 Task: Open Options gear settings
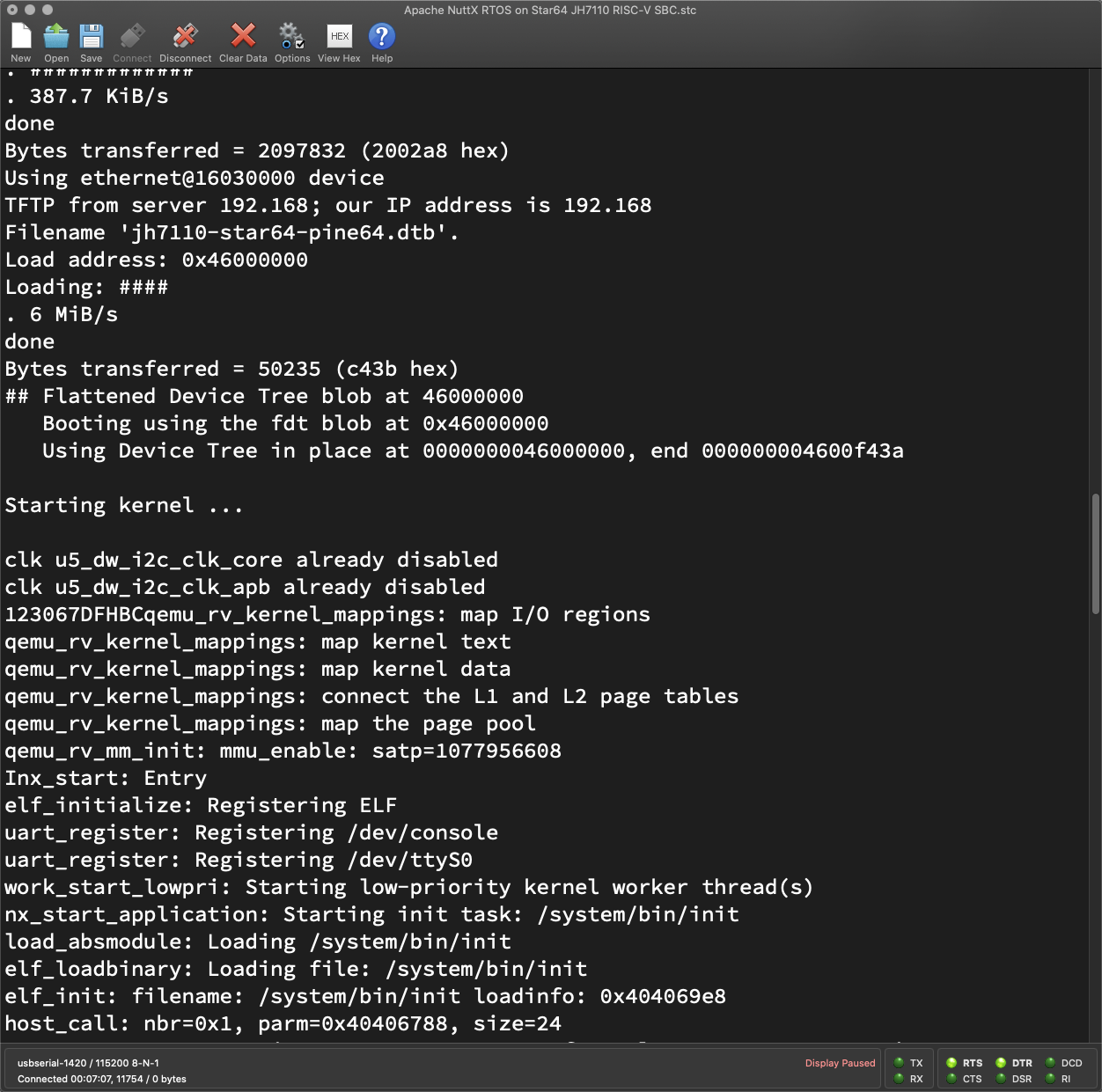(291, 36)
